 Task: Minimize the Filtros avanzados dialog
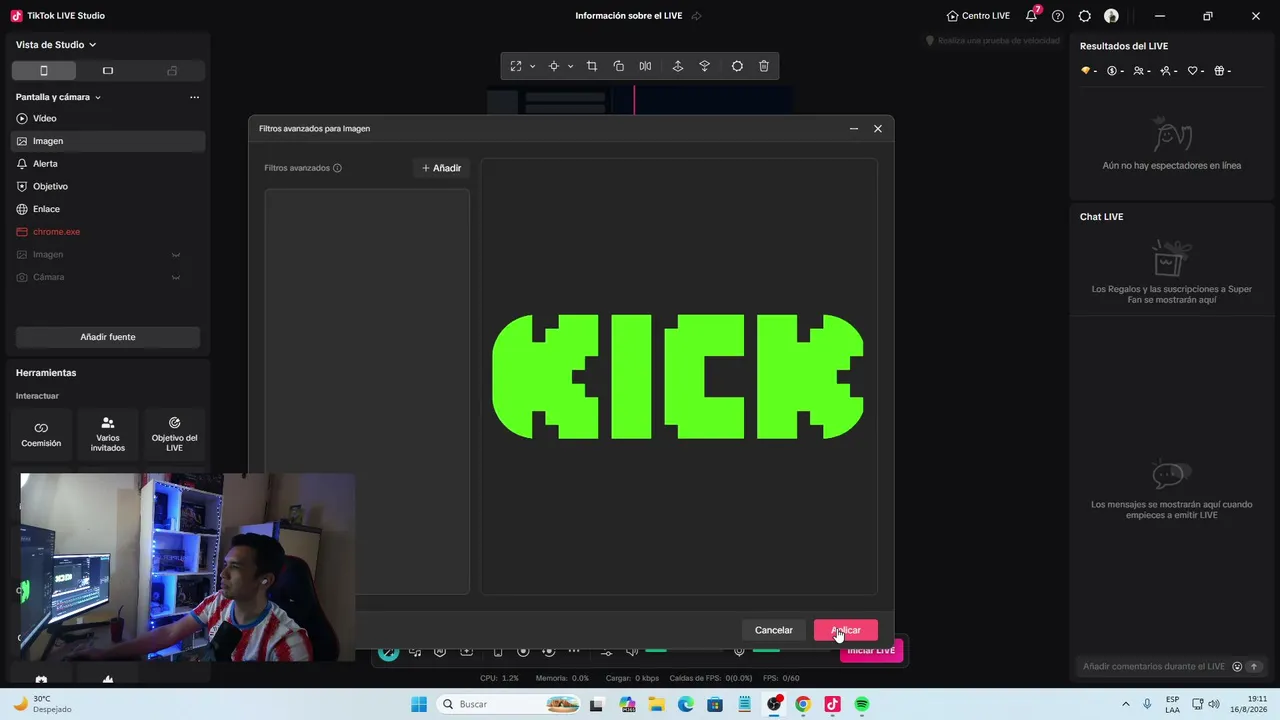(854, 129)
